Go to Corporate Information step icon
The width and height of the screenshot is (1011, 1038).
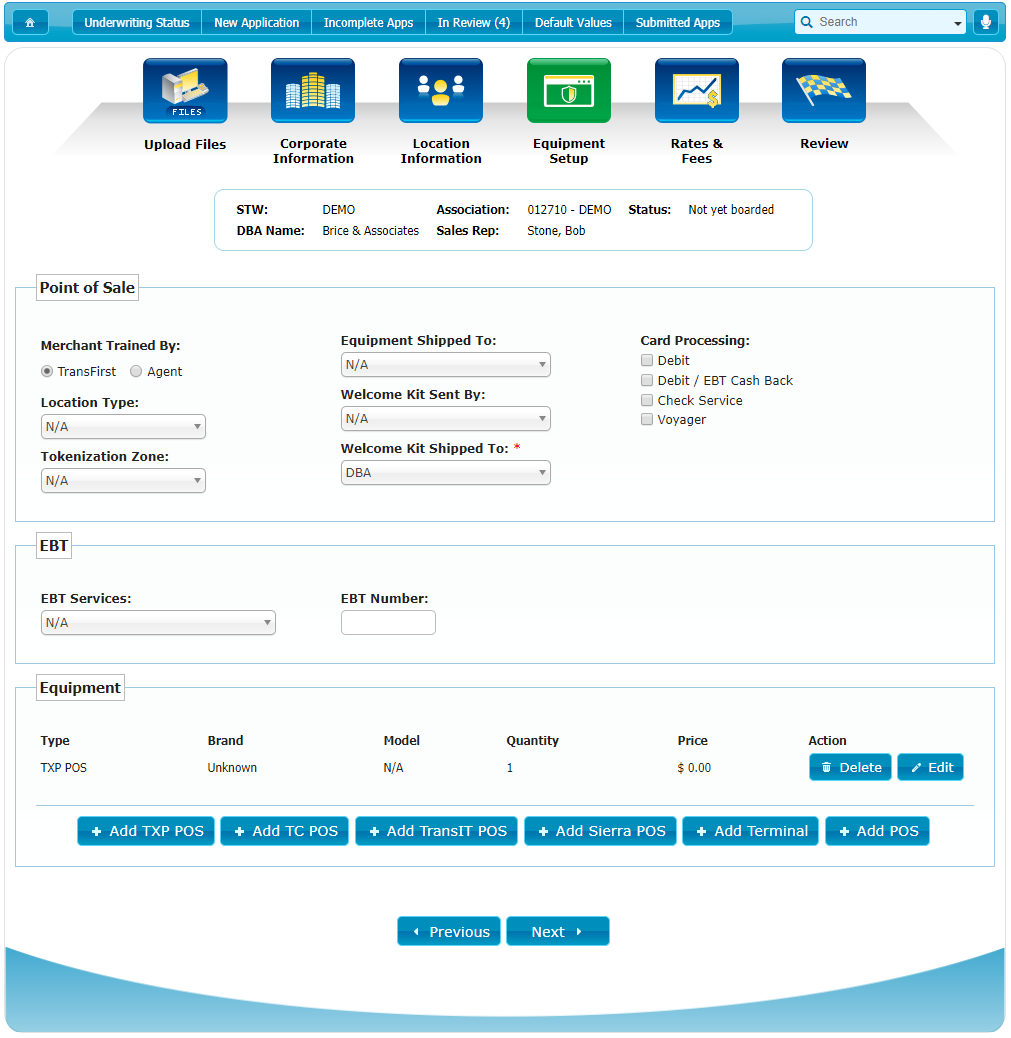(x=313, y=91)
